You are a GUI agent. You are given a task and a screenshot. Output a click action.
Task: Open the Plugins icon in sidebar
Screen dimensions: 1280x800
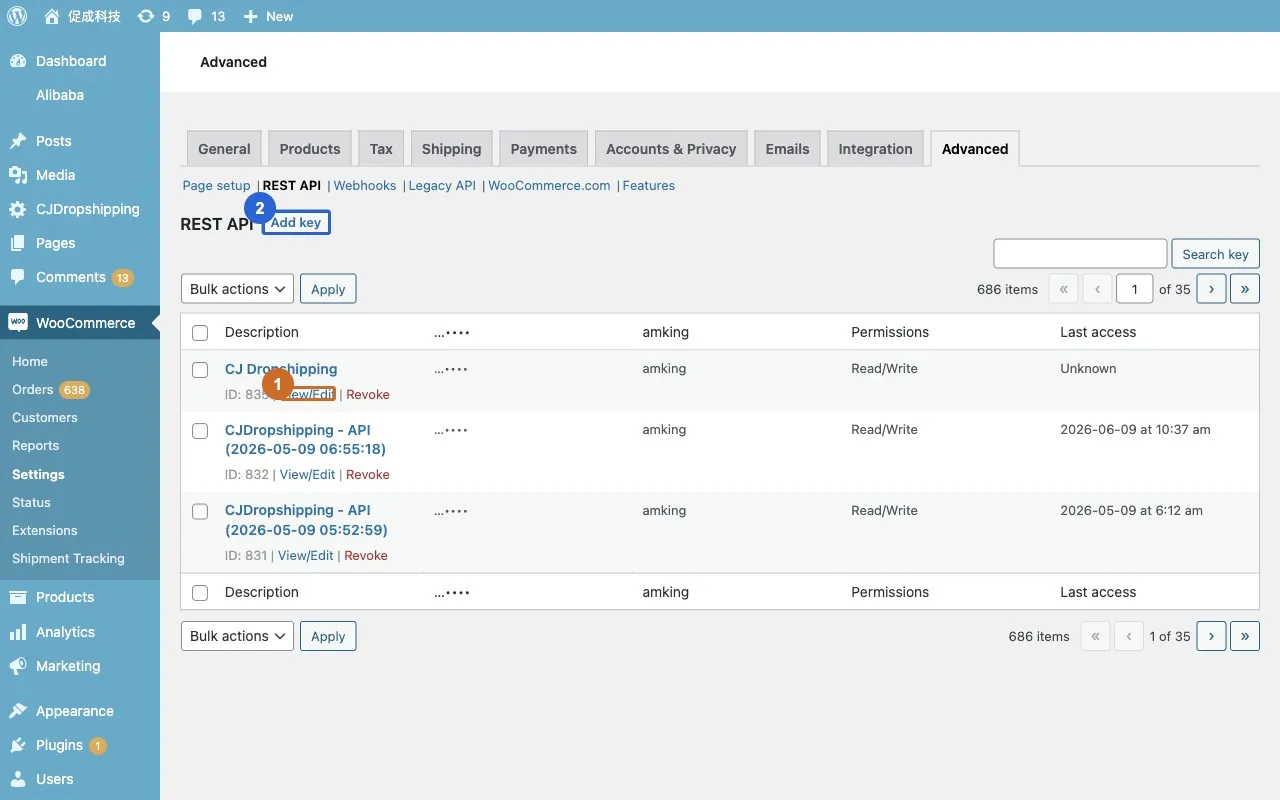coord(18,745)
